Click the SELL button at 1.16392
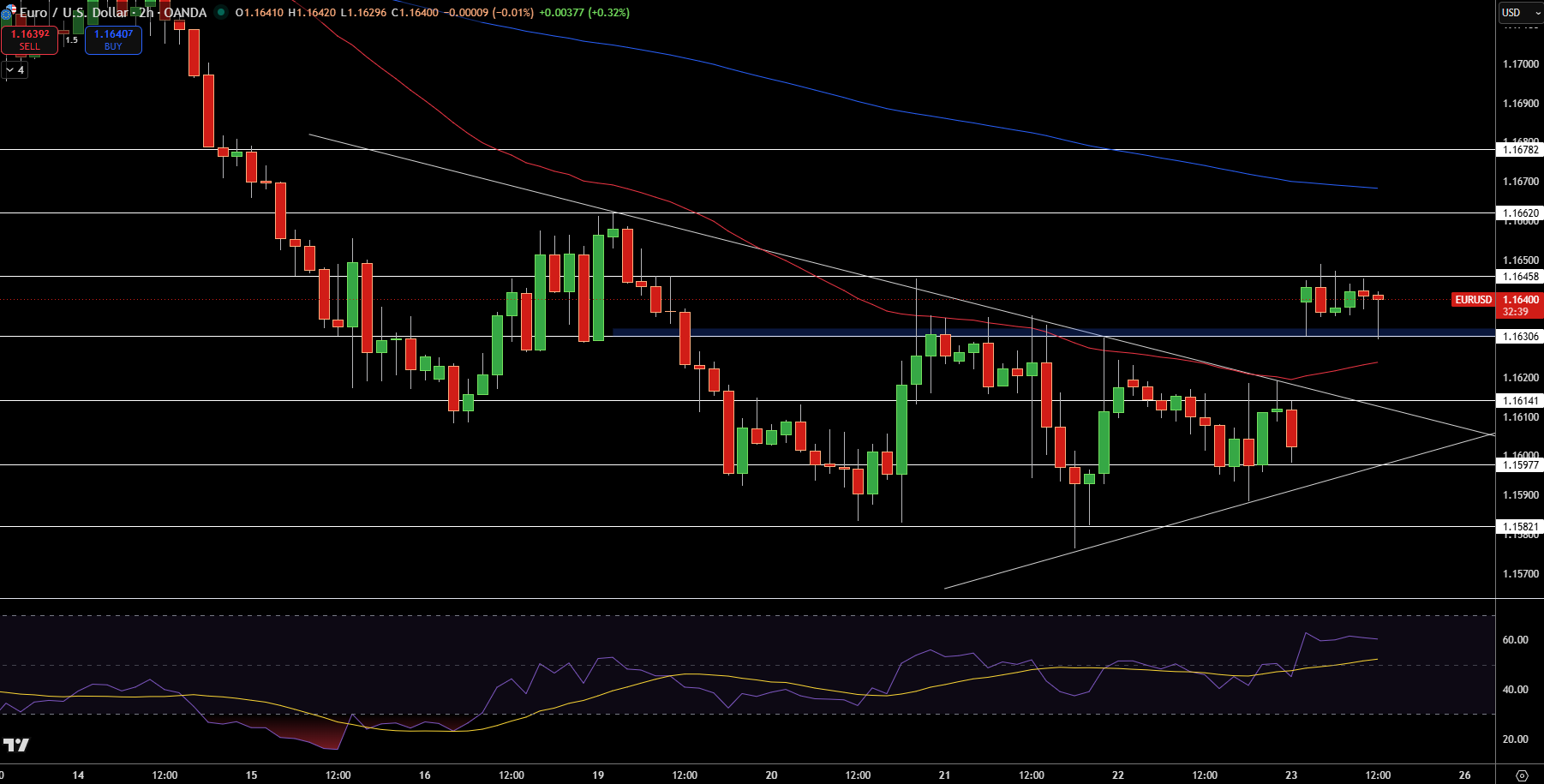Screen dimensions: 1544x784 (30, 40)
